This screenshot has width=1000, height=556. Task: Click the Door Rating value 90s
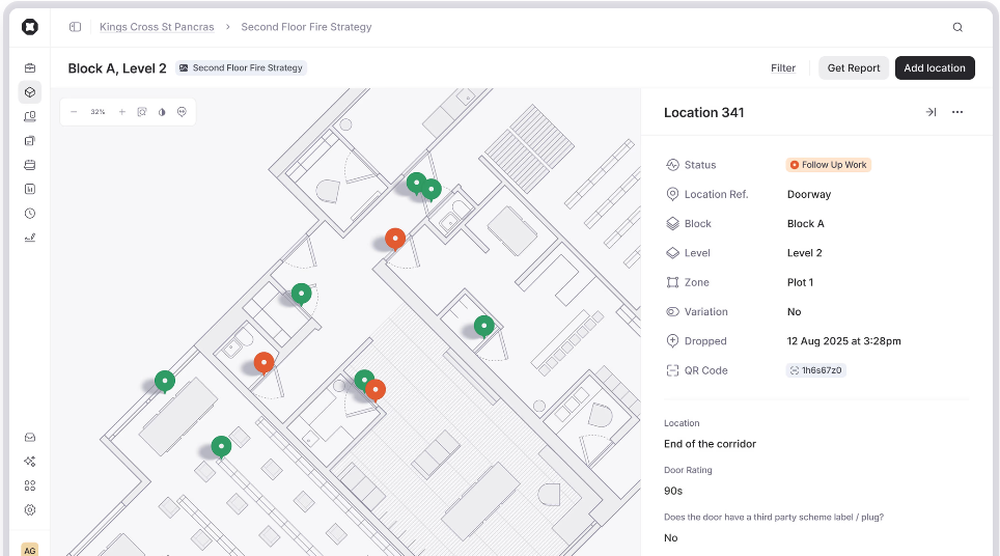click(673, 491)
